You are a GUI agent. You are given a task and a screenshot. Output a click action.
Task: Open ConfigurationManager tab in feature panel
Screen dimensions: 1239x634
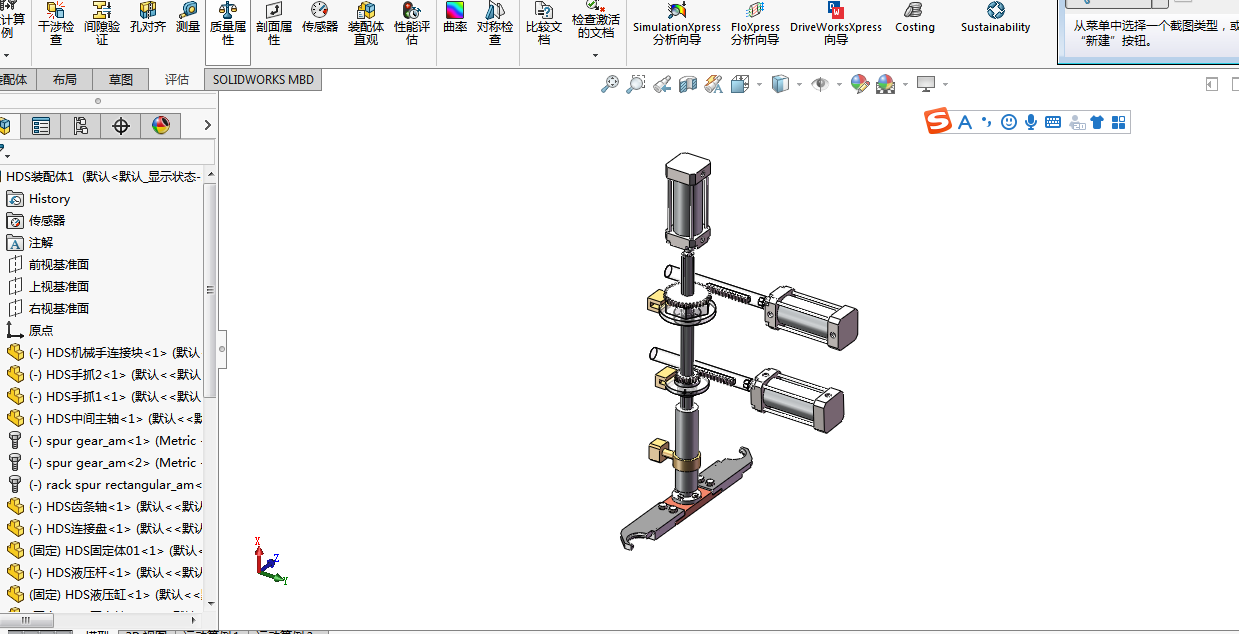point(81,126)
